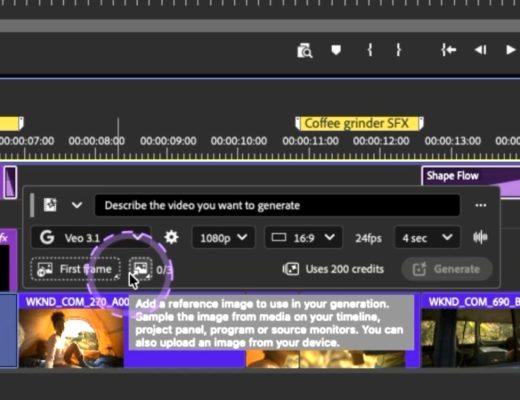Select the WKND_COM_690 clip thumbnail

click(471, 337)
